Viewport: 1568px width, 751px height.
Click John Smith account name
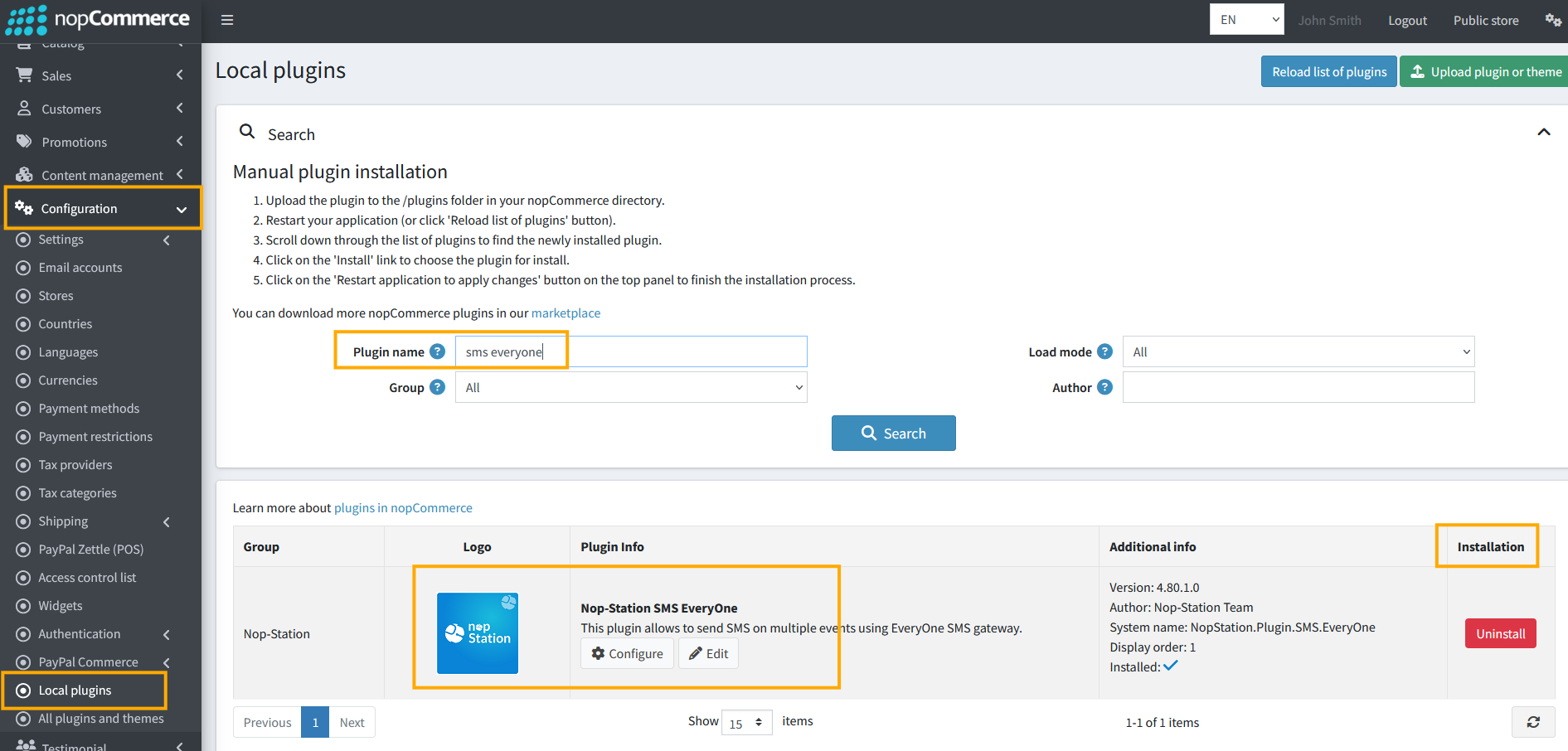pos(1329,20)
